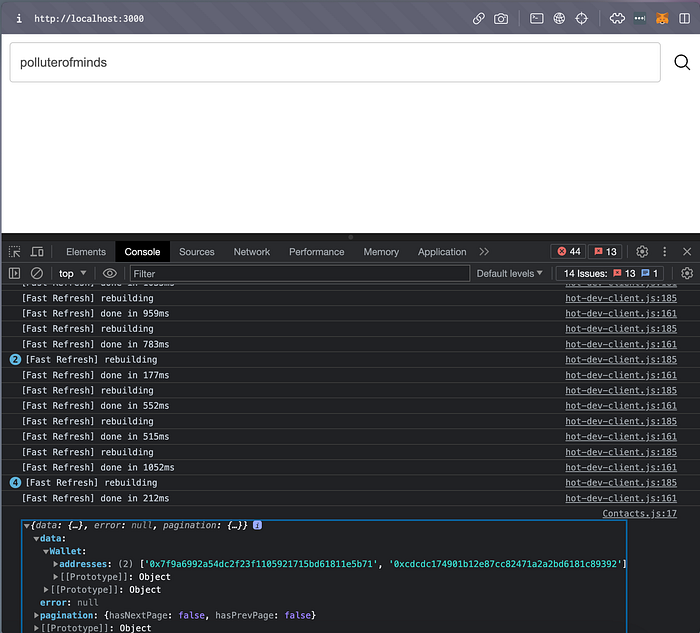Open the 'top' JavaScript context dropdown

coord(72,273)
